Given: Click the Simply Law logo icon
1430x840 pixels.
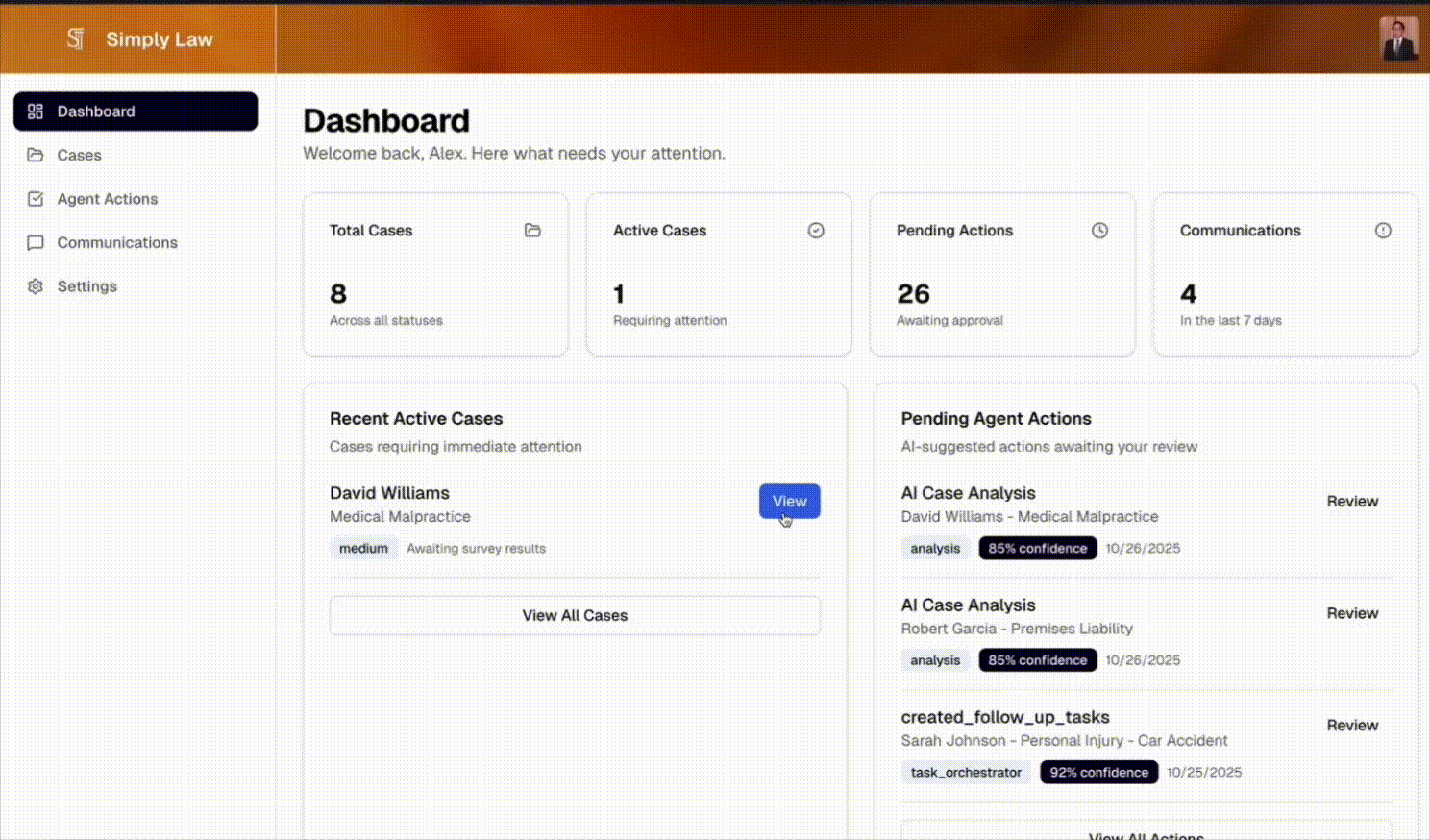Looking at the screenshot, I should [75, 38].
